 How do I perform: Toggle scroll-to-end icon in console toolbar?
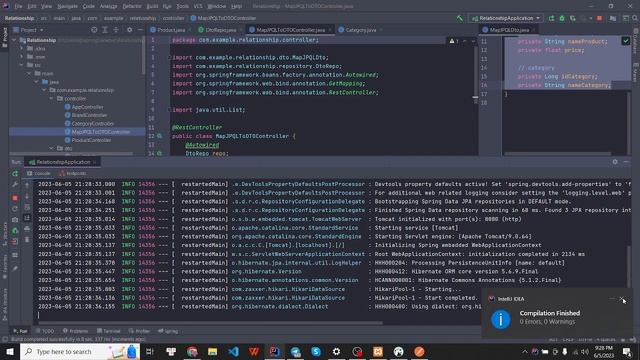(x=27, y=218)
